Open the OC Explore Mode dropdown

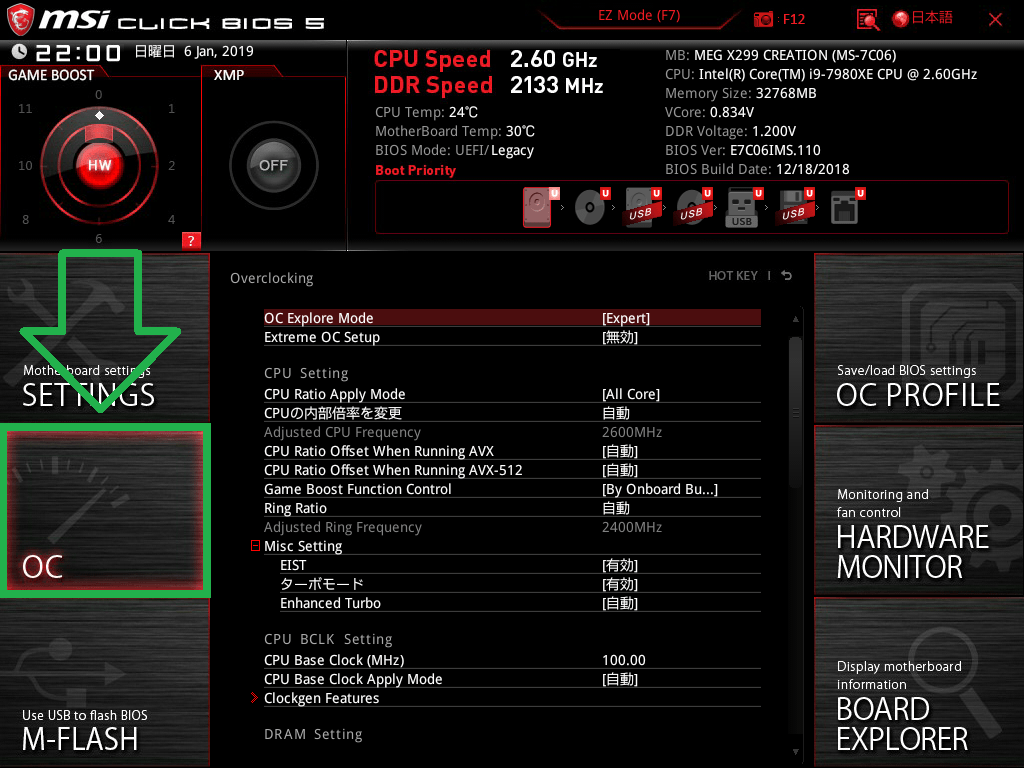pos(625,318)
